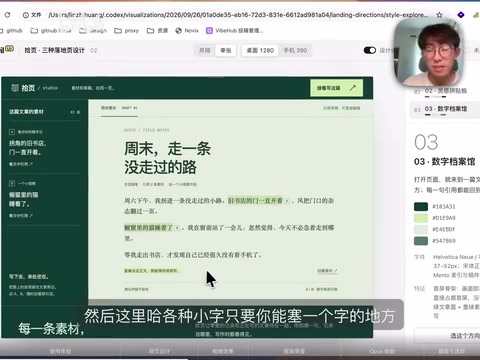This screenshot has height=360, width=480.
Task: Toggle the 设计 switch in the page toolbar
Action: click(370, 50)
